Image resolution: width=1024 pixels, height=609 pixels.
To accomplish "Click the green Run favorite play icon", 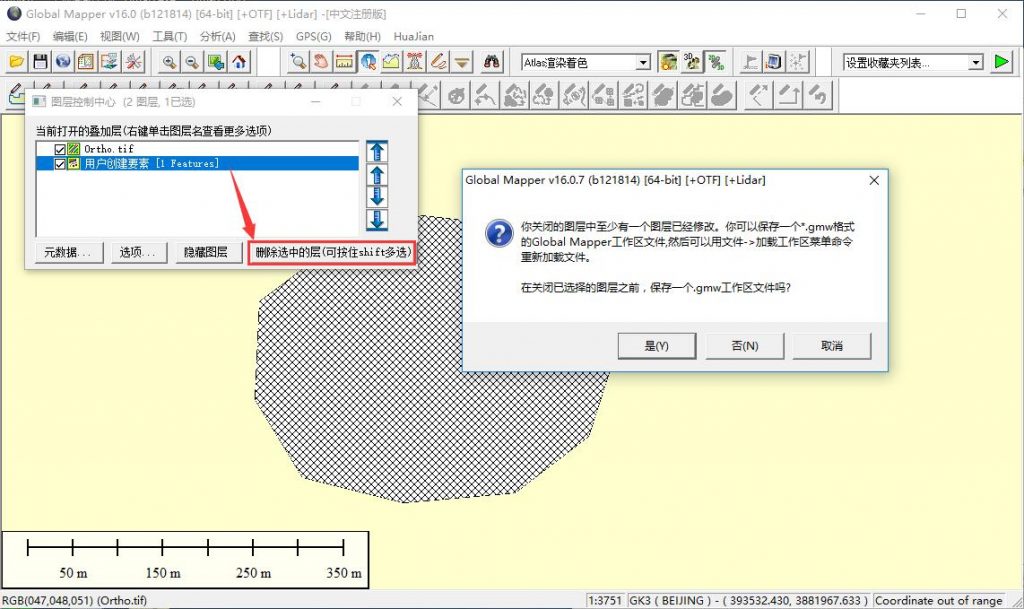I will coord(1001,62).
